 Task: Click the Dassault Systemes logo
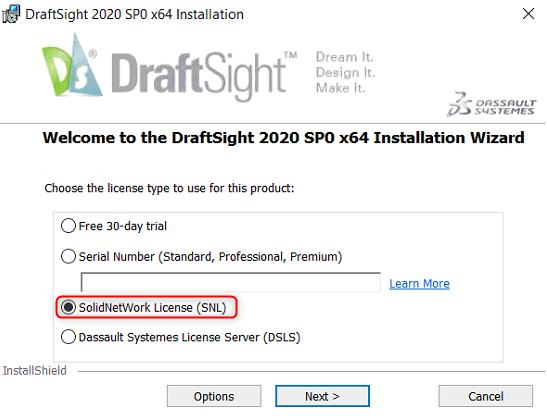coord(492,104)
